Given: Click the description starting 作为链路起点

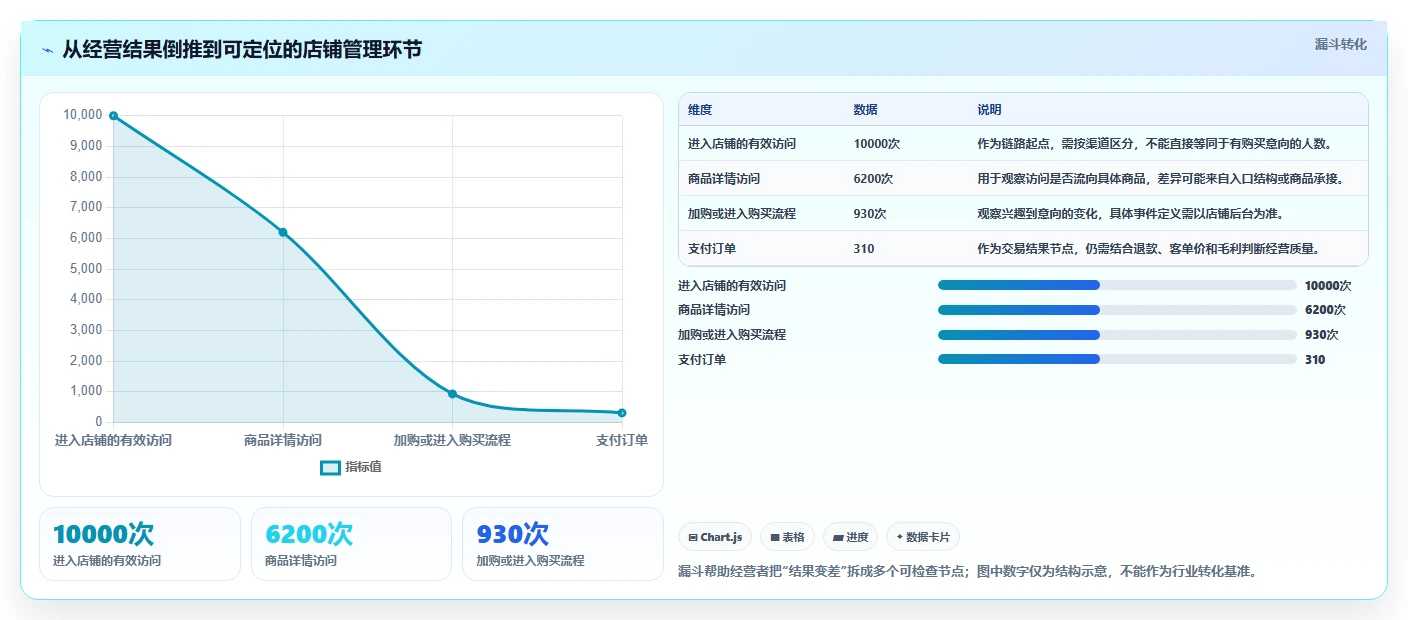Looking at the screenshot, I should click(x=1156, y=144).
